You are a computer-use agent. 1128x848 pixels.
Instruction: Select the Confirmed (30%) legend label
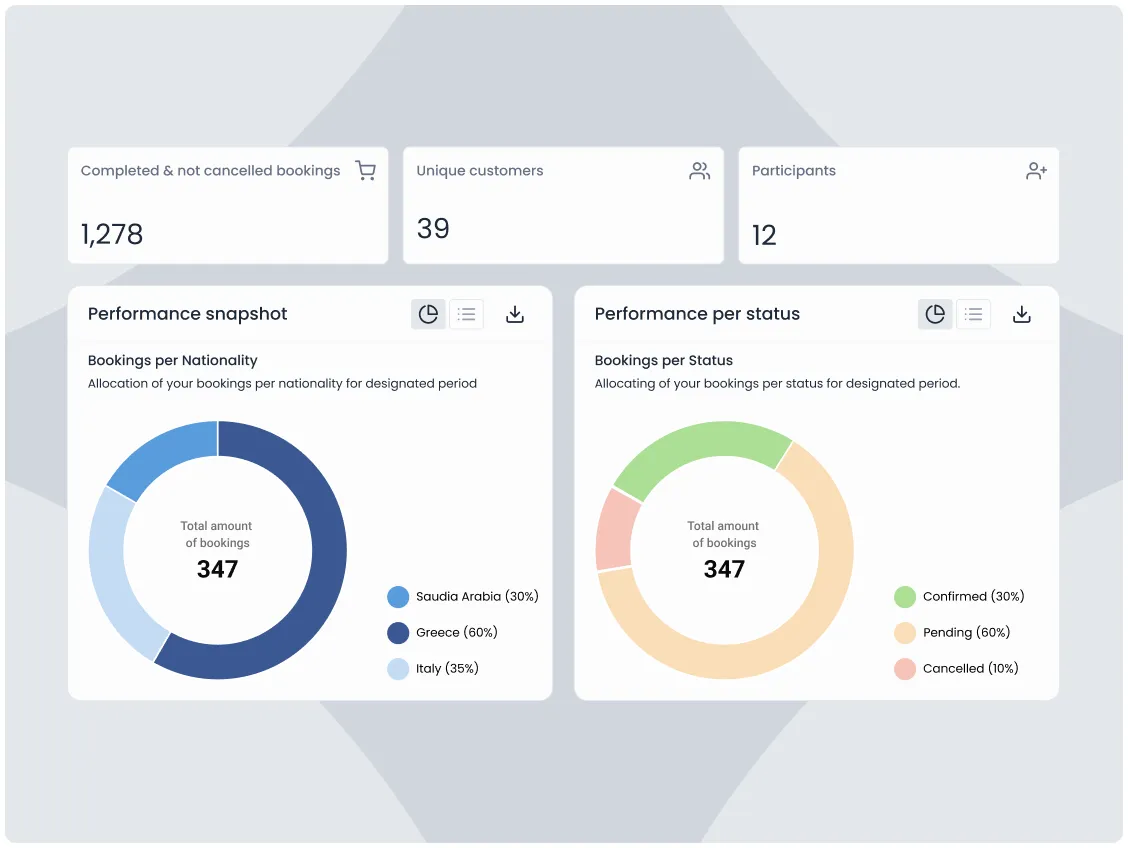point(973,596)
